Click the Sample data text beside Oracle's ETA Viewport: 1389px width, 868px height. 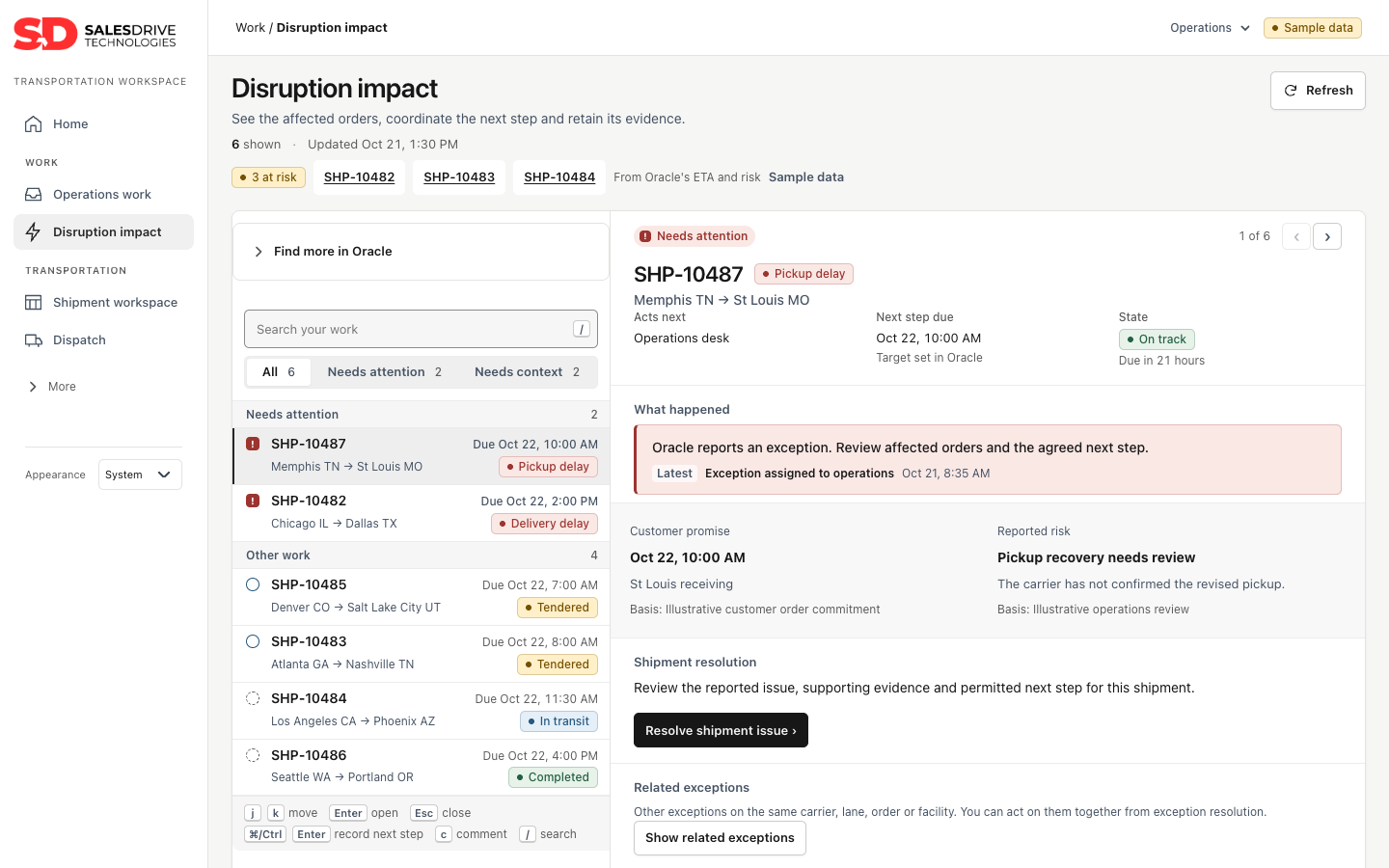(x=806, y=177)
